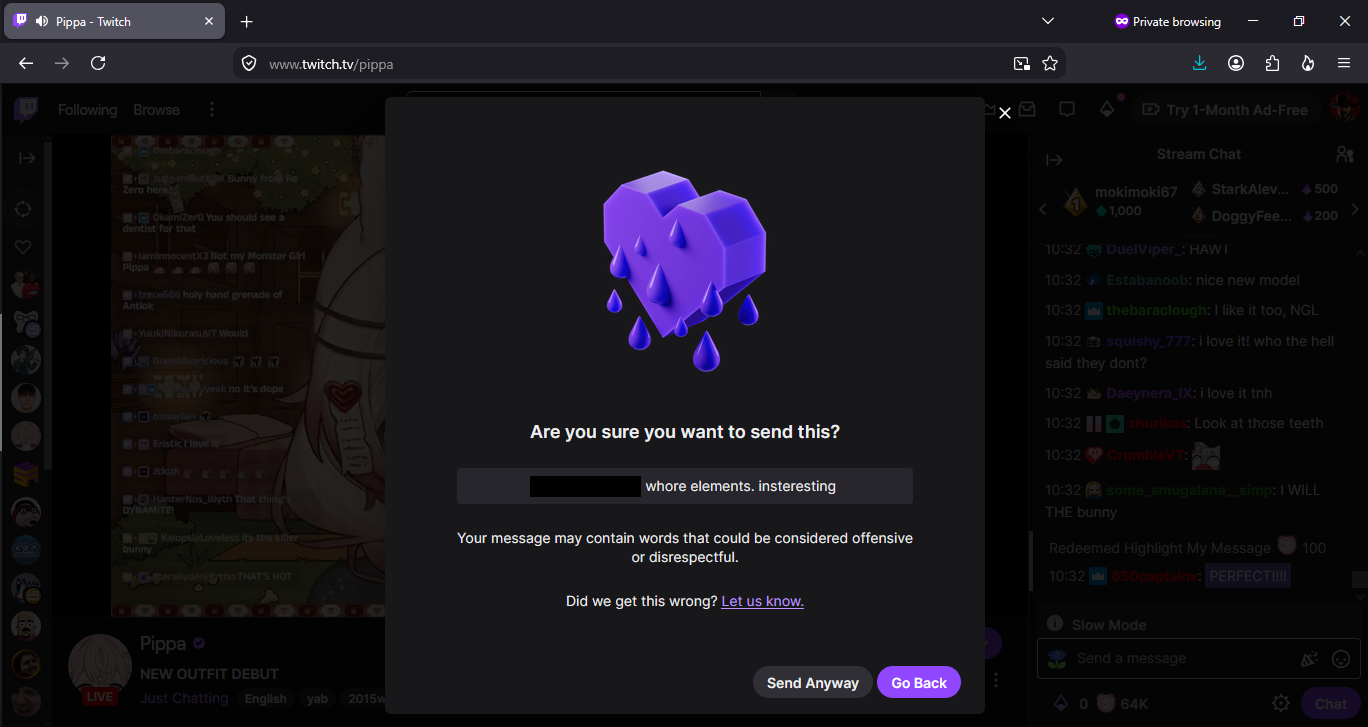The width and height of the screenshot is (1368, 727).
Task: Open the browser application menu
Action: tap(1344, 63)
